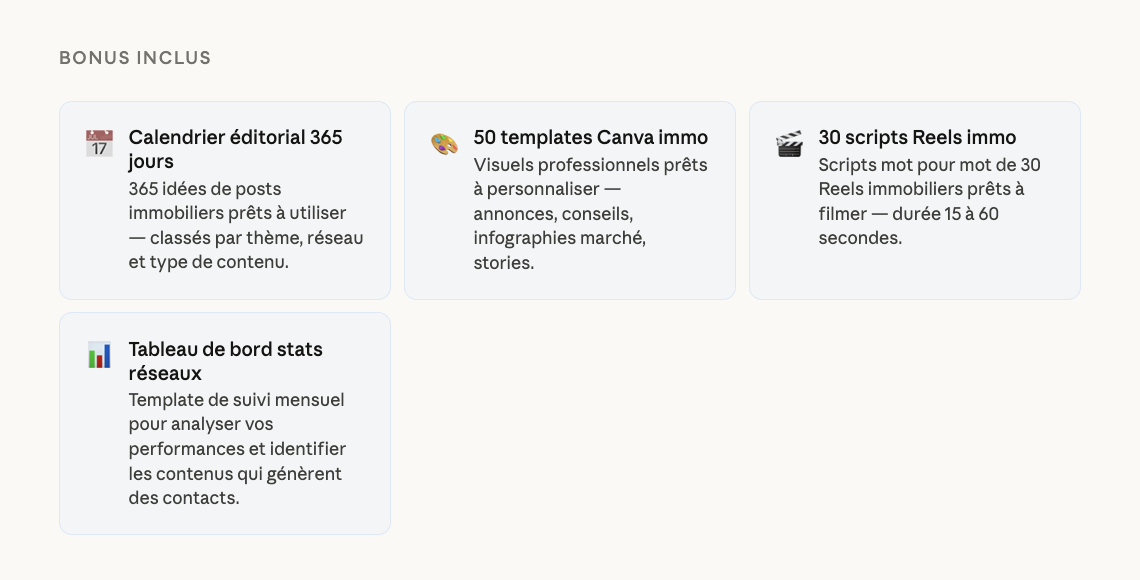Pick the stats dashboard bonus card
The width and height of the screenshot is (1140, 580).
pyautogui.click(x=225, y=520)
